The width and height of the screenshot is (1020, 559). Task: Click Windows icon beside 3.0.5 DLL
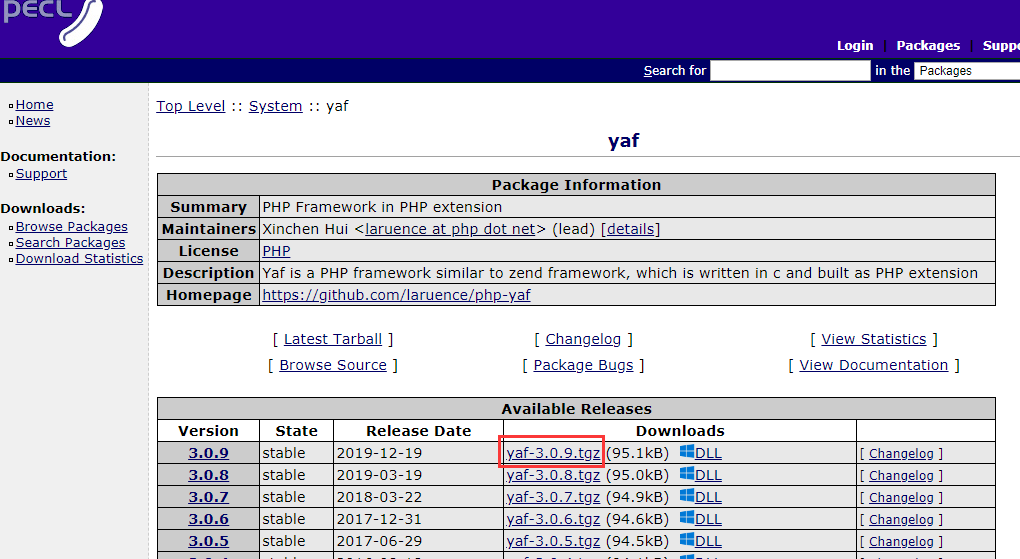686,540
